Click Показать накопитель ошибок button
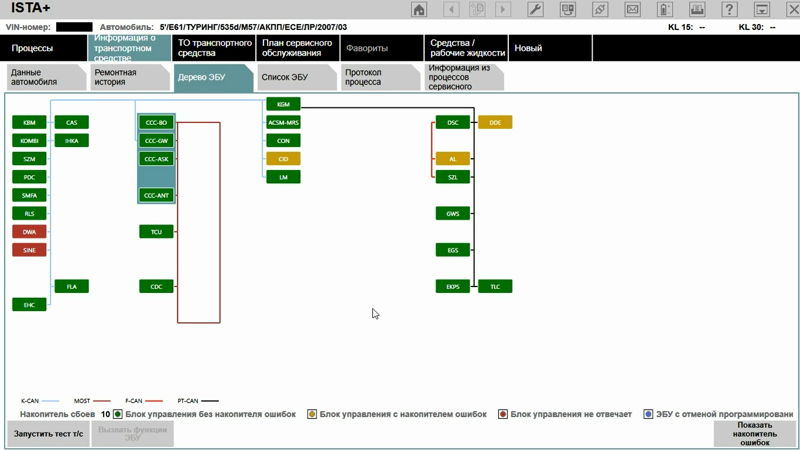The height and width of the screenshot is (450, 800). click(x=755, y=433)
